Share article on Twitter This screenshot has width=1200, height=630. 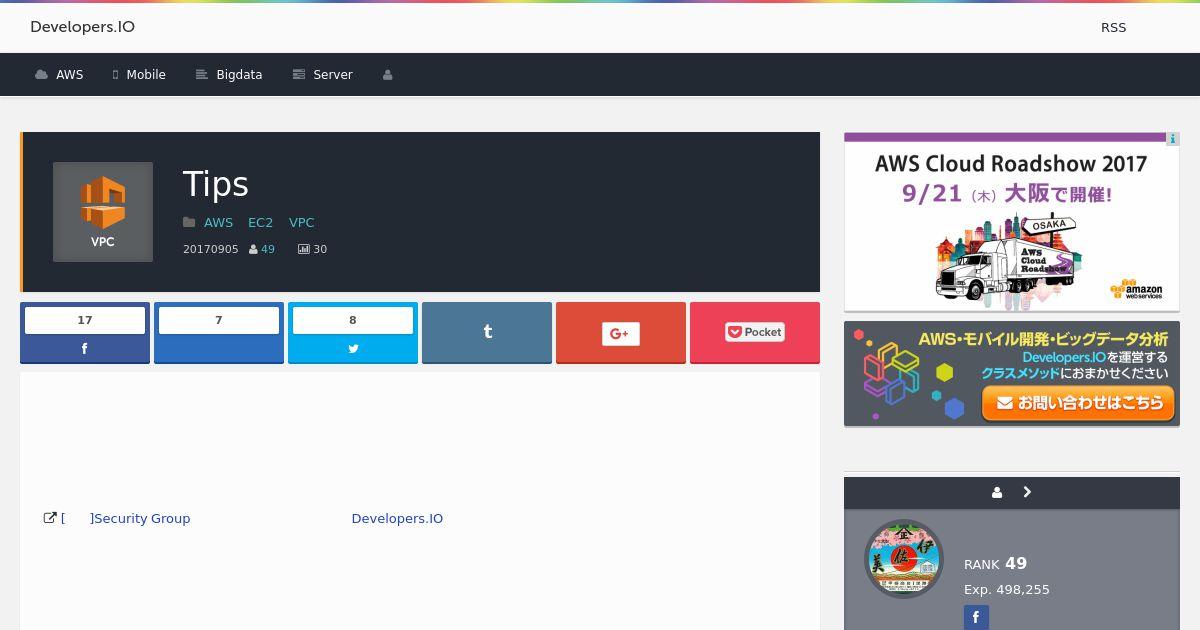click(x=353, y=332)
